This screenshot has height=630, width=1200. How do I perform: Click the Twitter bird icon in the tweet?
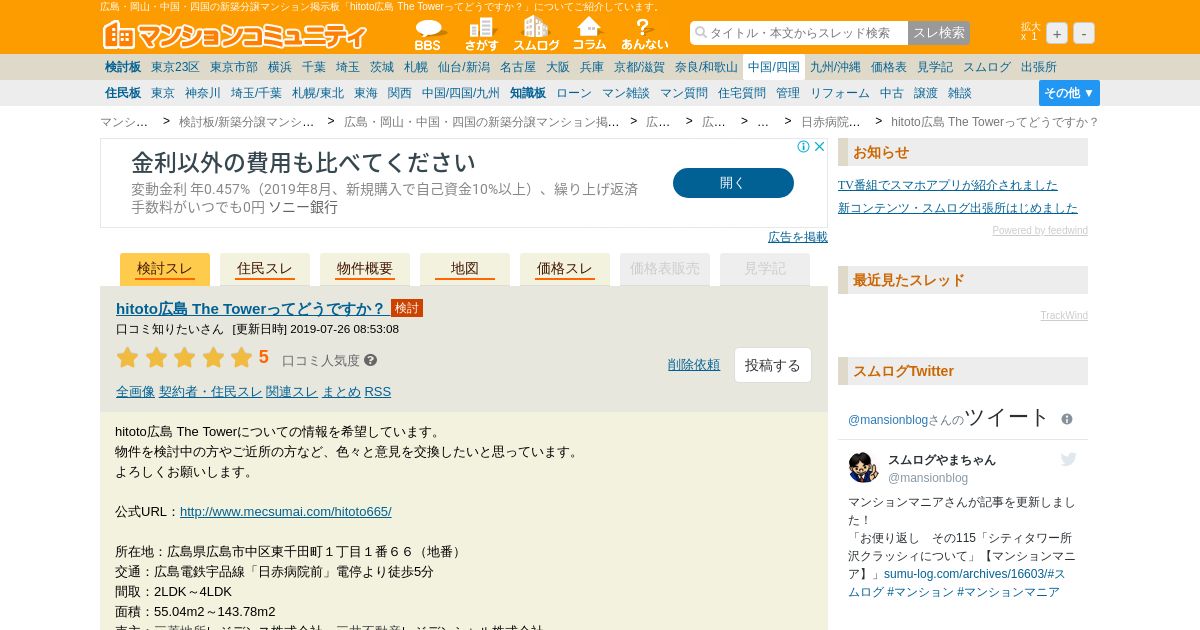(x=1068, y=459)
